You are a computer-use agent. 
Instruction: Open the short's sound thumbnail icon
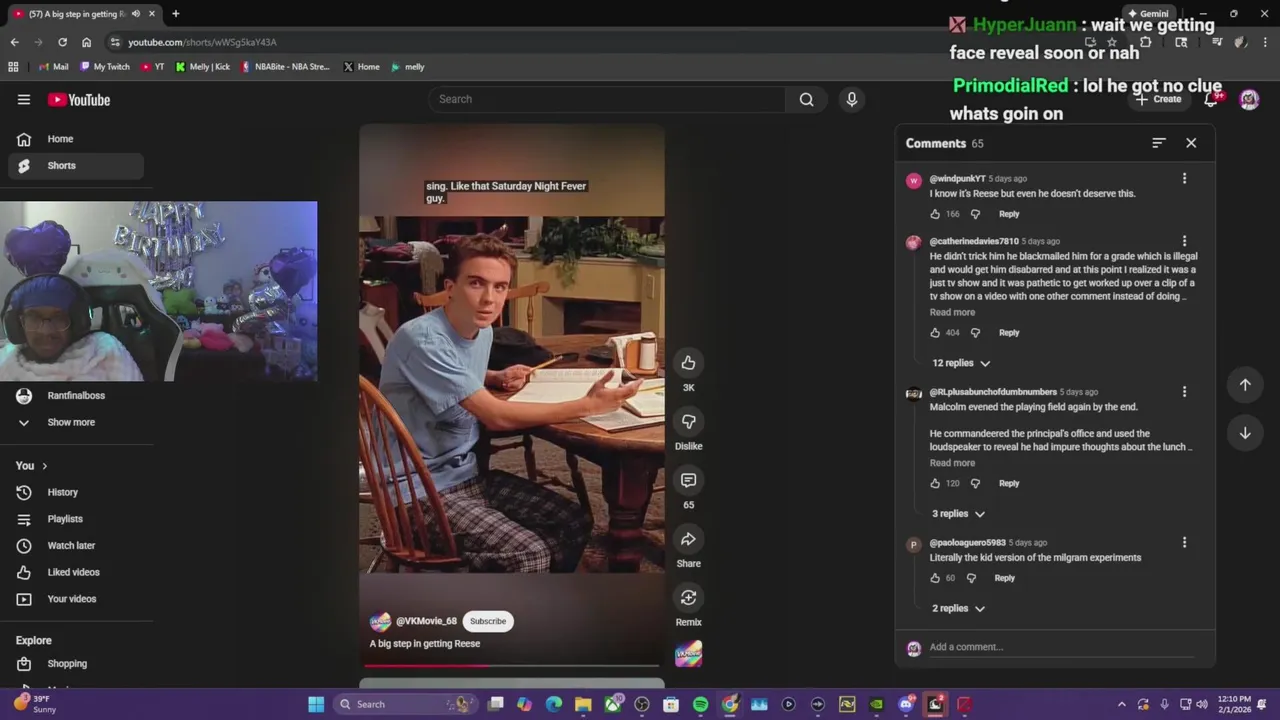pos(688,654)
